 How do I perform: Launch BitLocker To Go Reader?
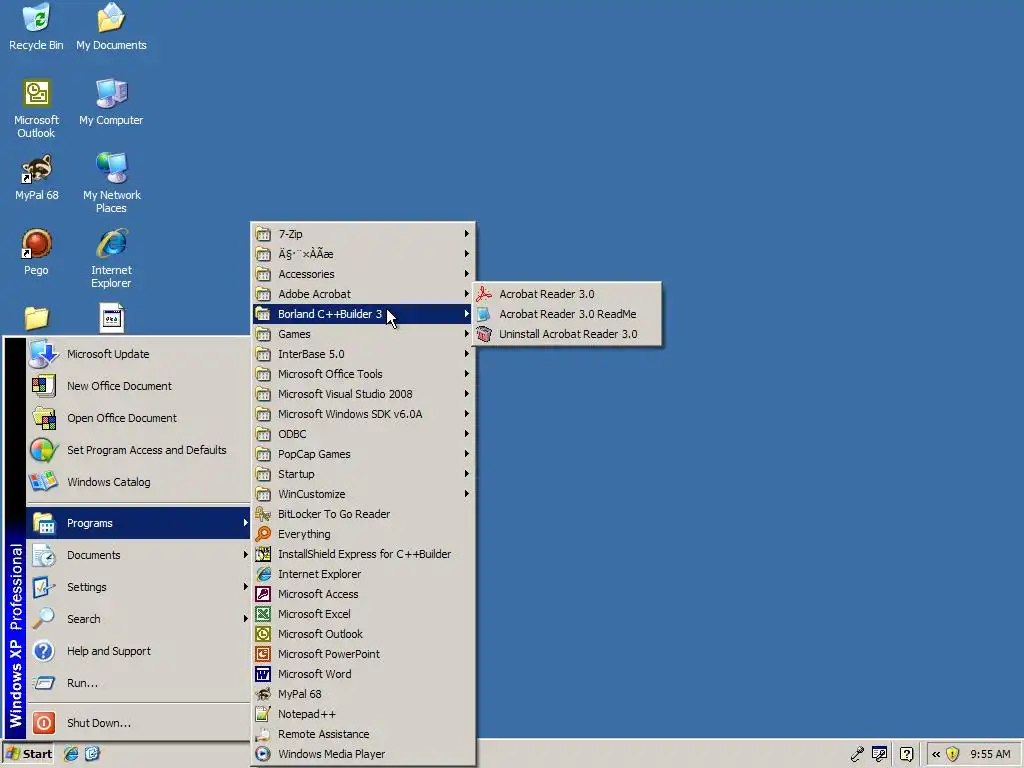(363, 514)
